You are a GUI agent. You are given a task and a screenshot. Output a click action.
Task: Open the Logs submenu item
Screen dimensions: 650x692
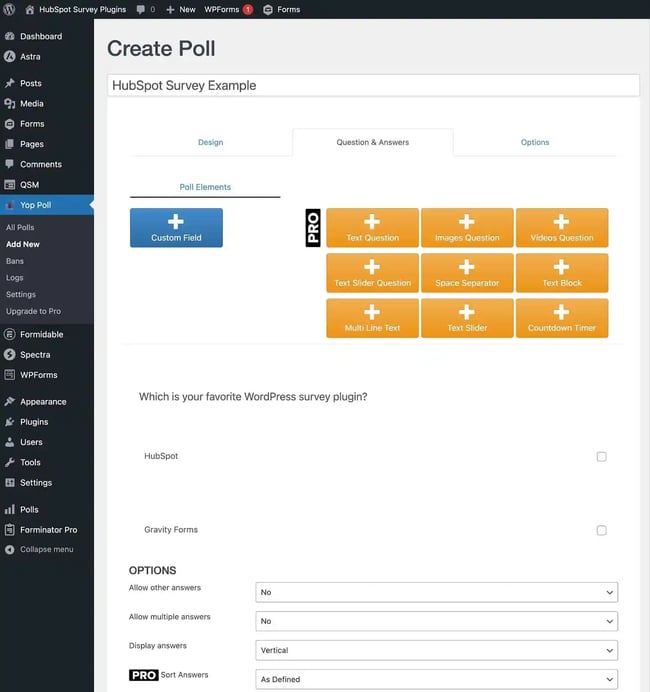15,278
